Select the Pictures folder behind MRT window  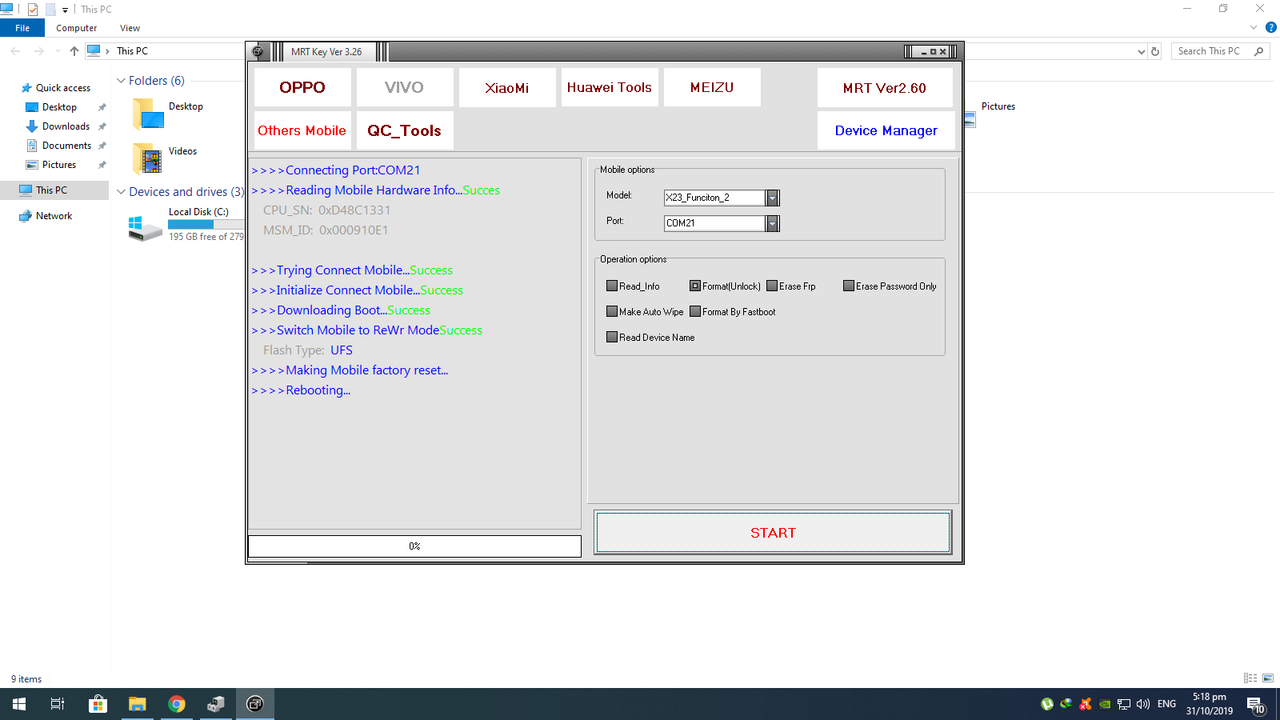coord(997,107)
